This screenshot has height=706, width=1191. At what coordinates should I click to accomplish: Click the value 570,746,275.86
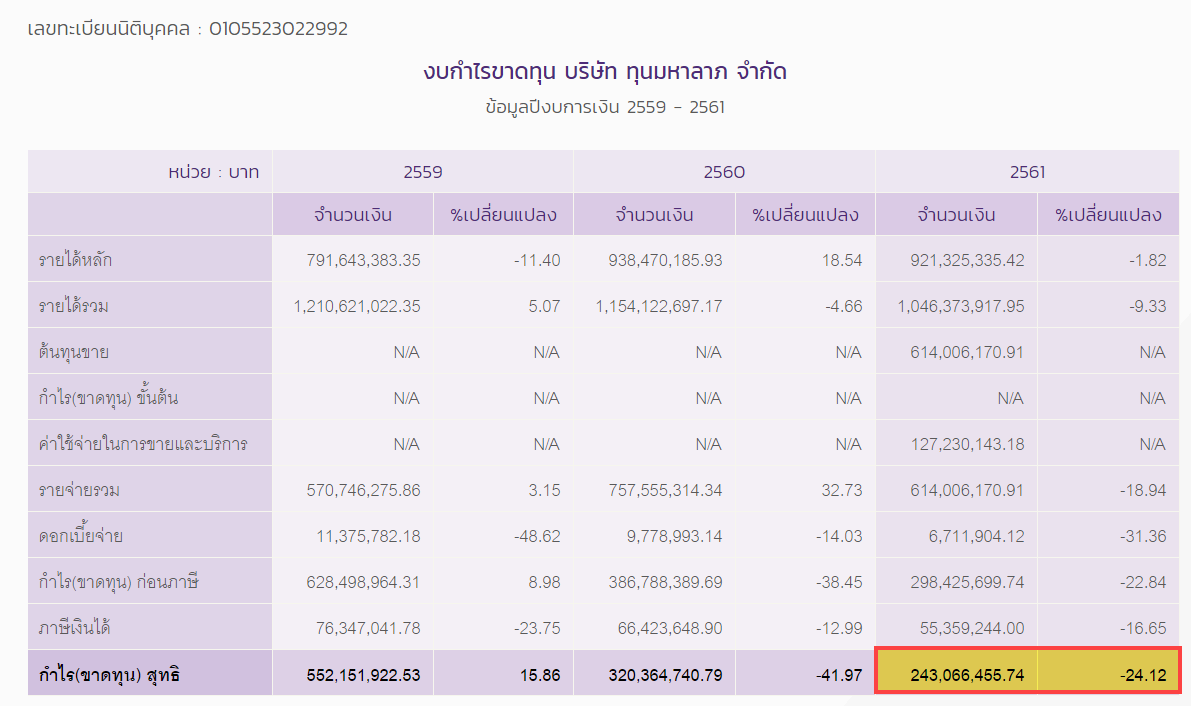[363, 490]
